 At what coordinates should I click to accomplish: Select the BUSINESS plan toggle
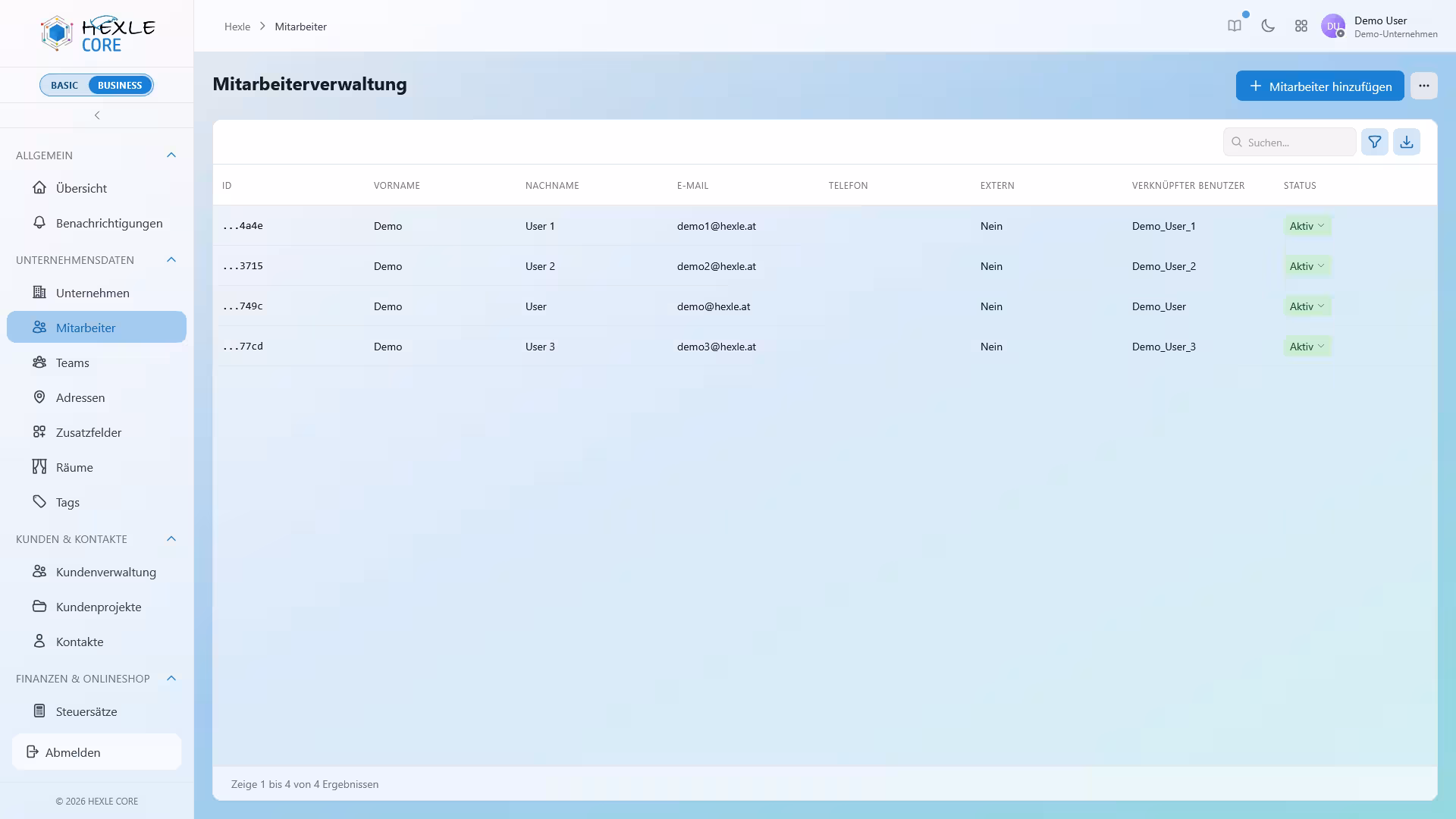120,85
